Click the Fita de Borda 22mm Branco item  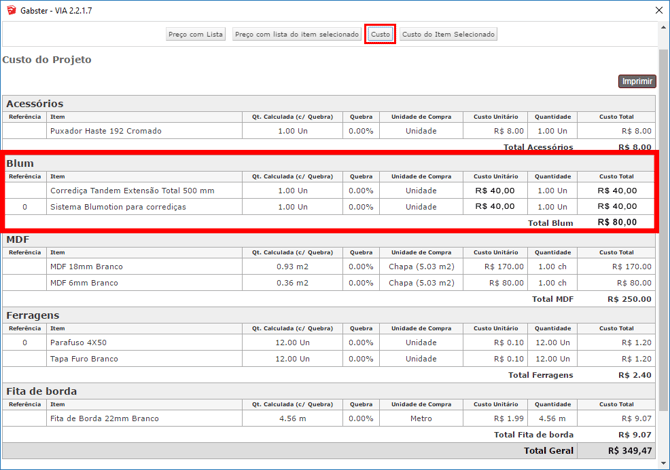[x=104, y=419]
